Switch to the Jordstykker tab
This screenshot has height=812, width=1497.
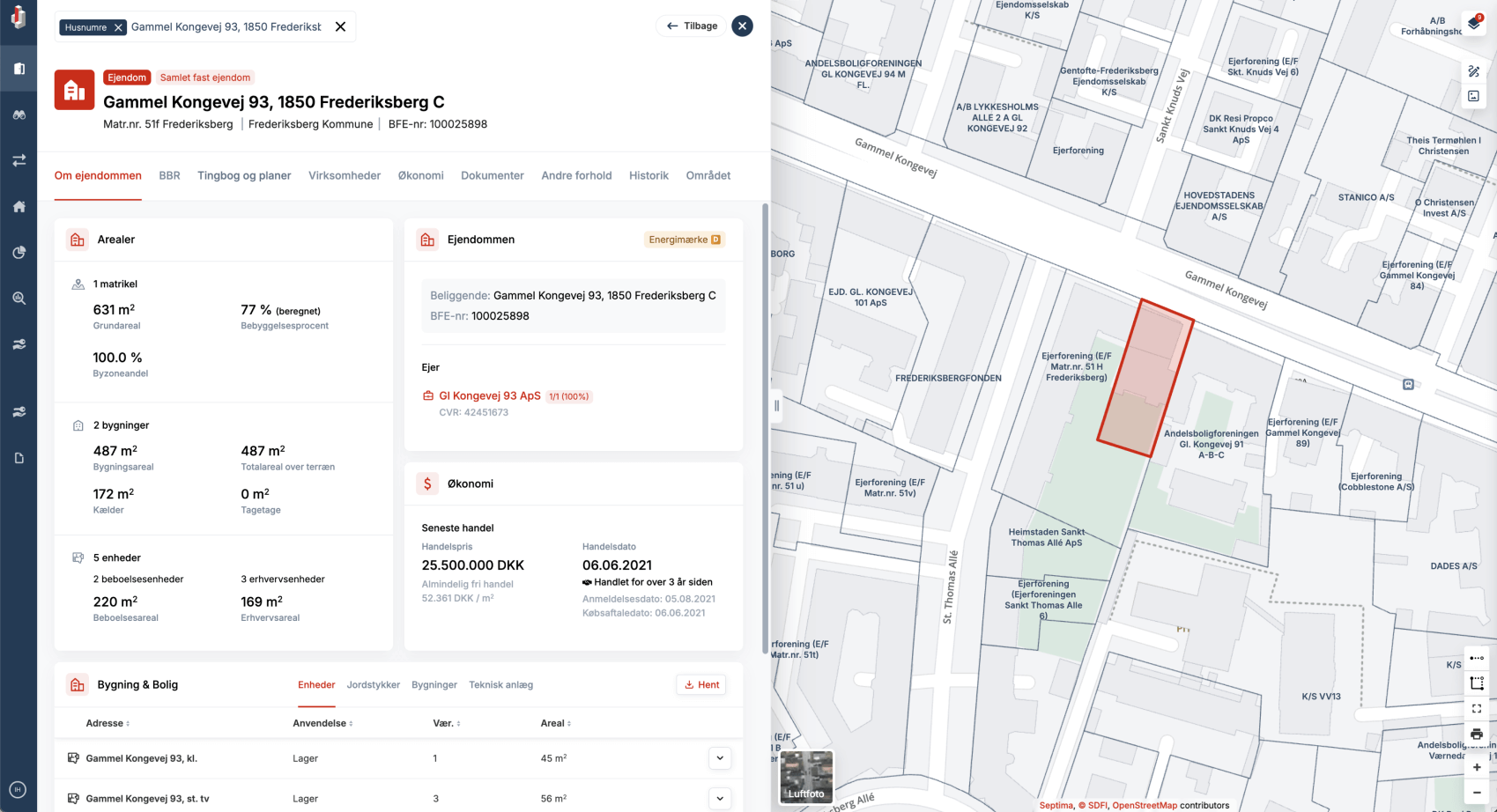click(373, 684)
